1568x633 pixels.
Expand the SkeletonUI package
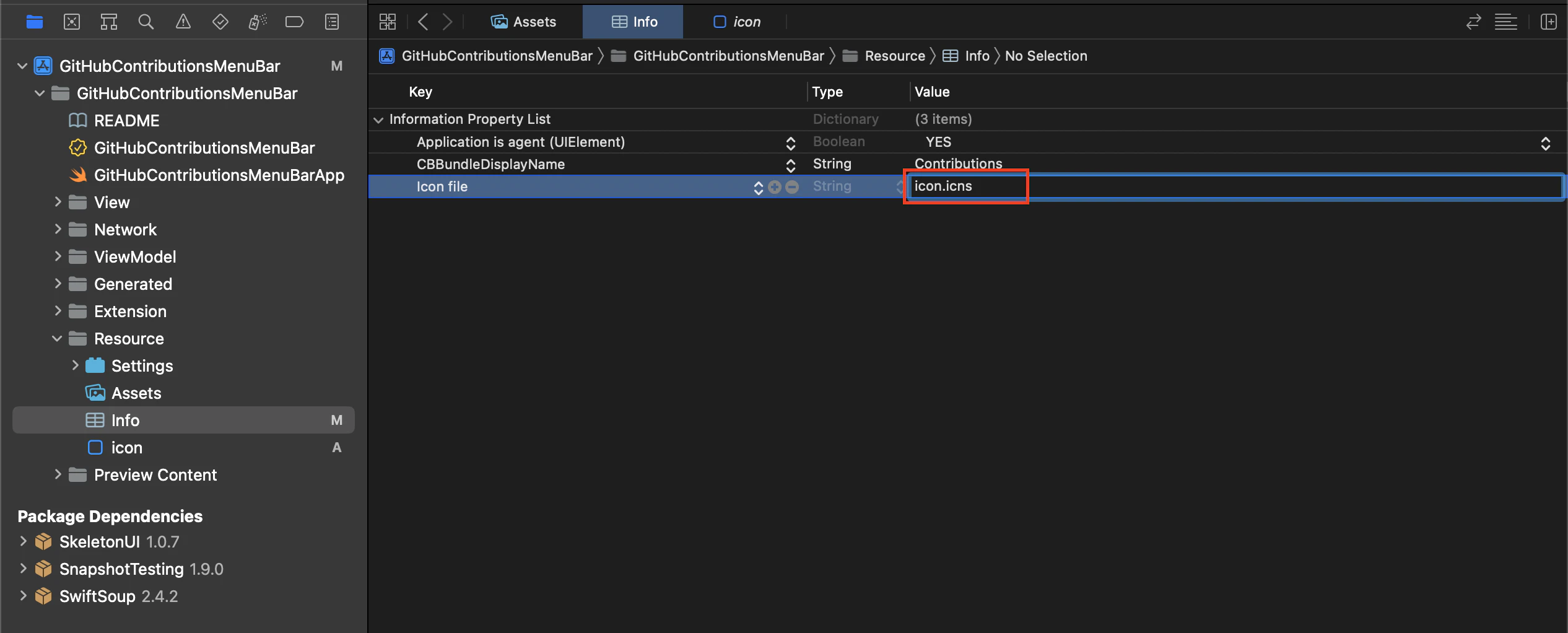23,541
